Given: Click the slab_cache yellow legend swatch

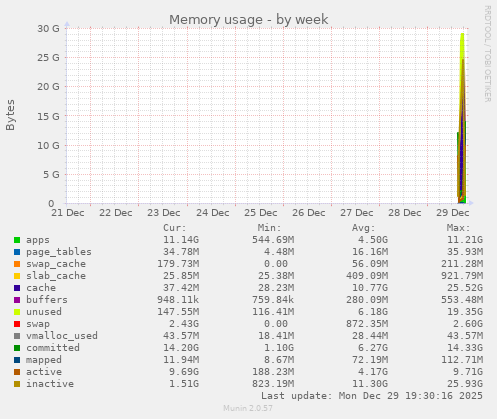Looking at the screenshot, I should click(17, 276).
